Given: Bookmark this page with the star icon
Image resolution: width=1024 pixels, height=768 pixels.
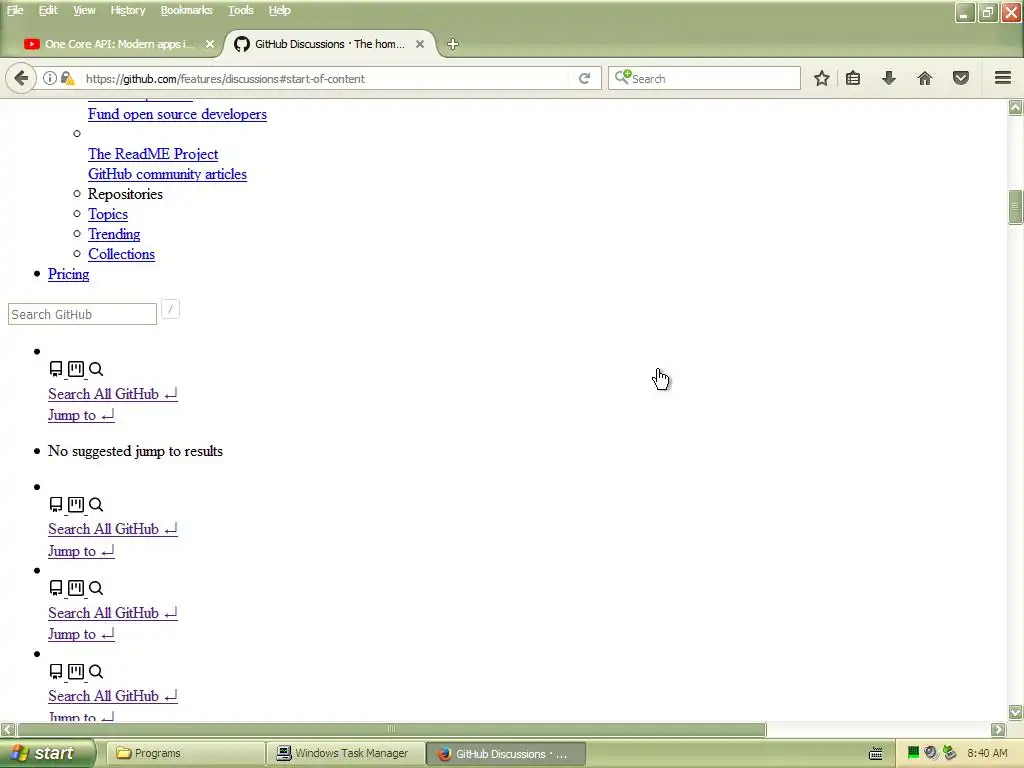Looking at the screenshot, I should (822, 78).
